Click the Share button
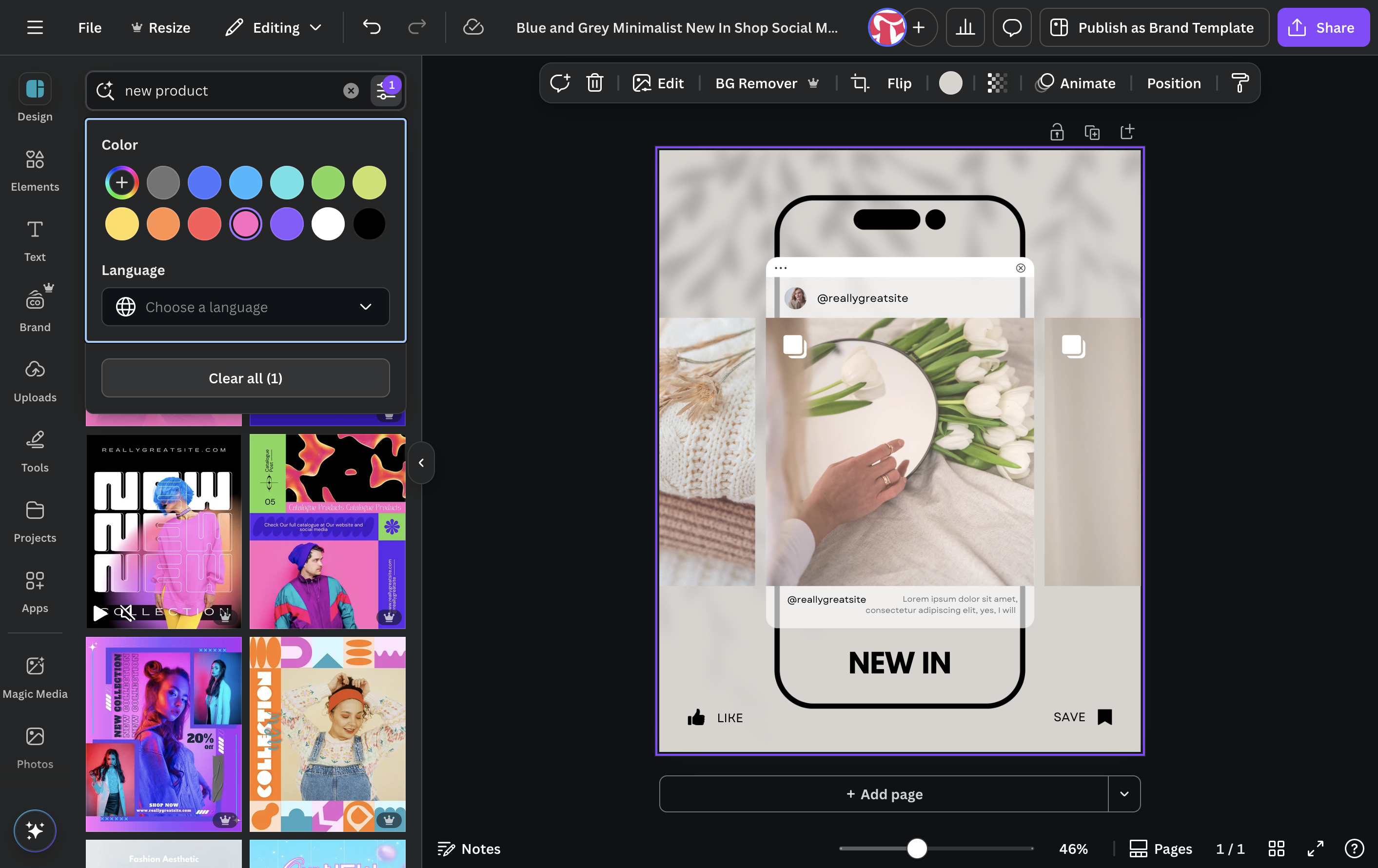This screenshot has width=1378, height=868. pyautogui.click(x=1323, y=27)
